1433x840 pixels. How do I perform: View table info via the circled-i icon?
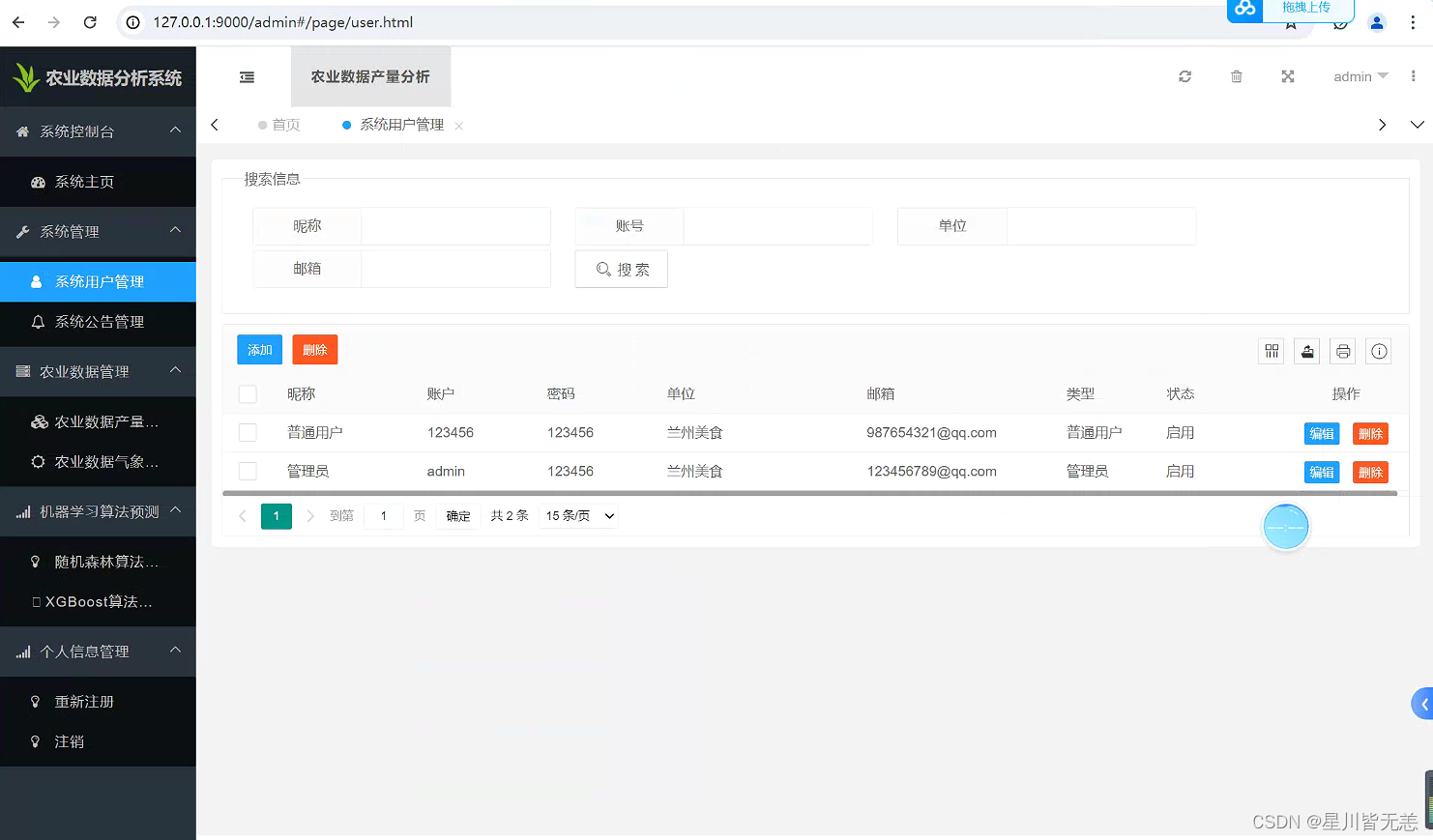1379,351
